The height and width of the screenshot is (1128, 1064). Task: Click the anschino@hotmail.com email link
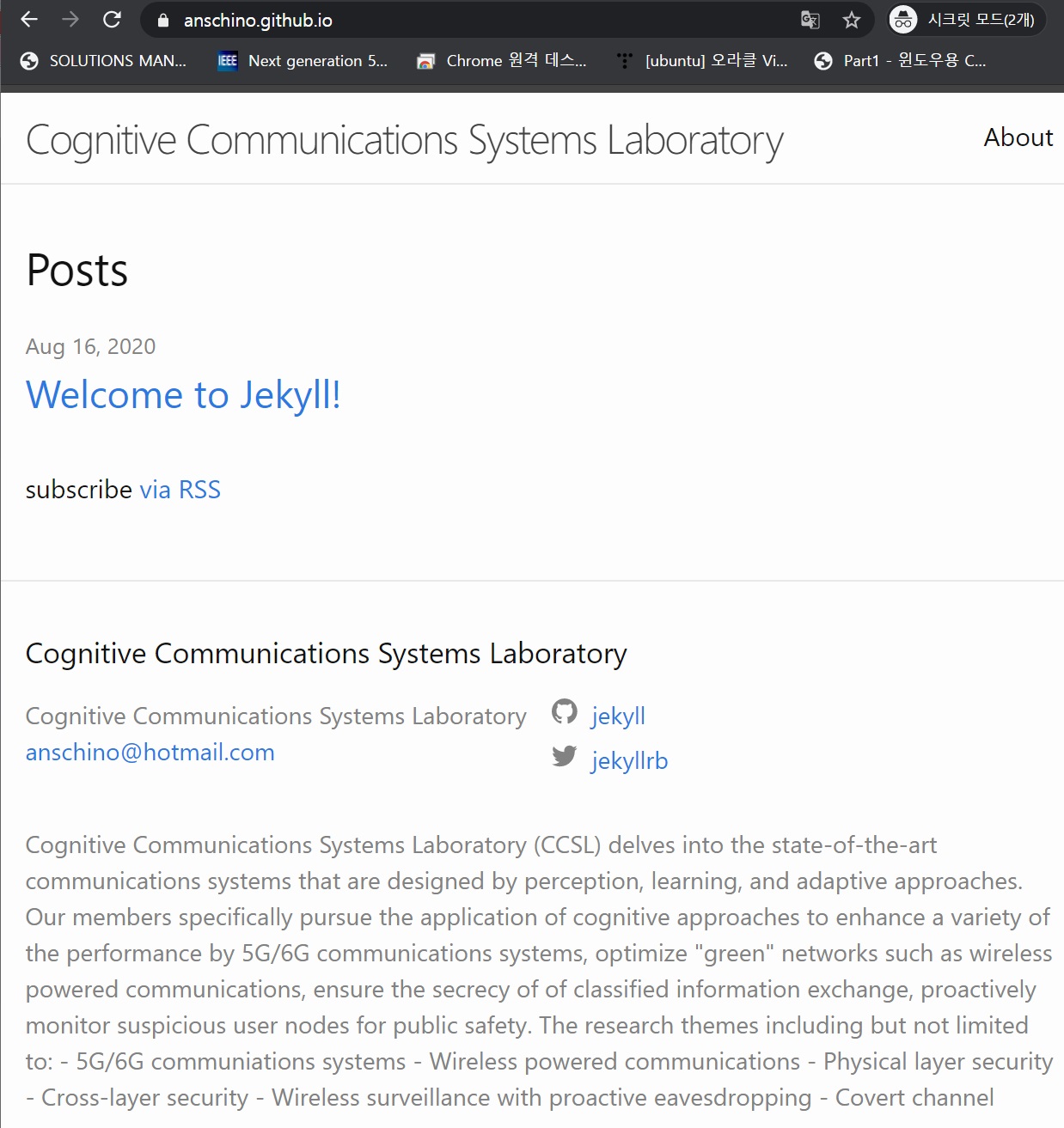point(150,753)
